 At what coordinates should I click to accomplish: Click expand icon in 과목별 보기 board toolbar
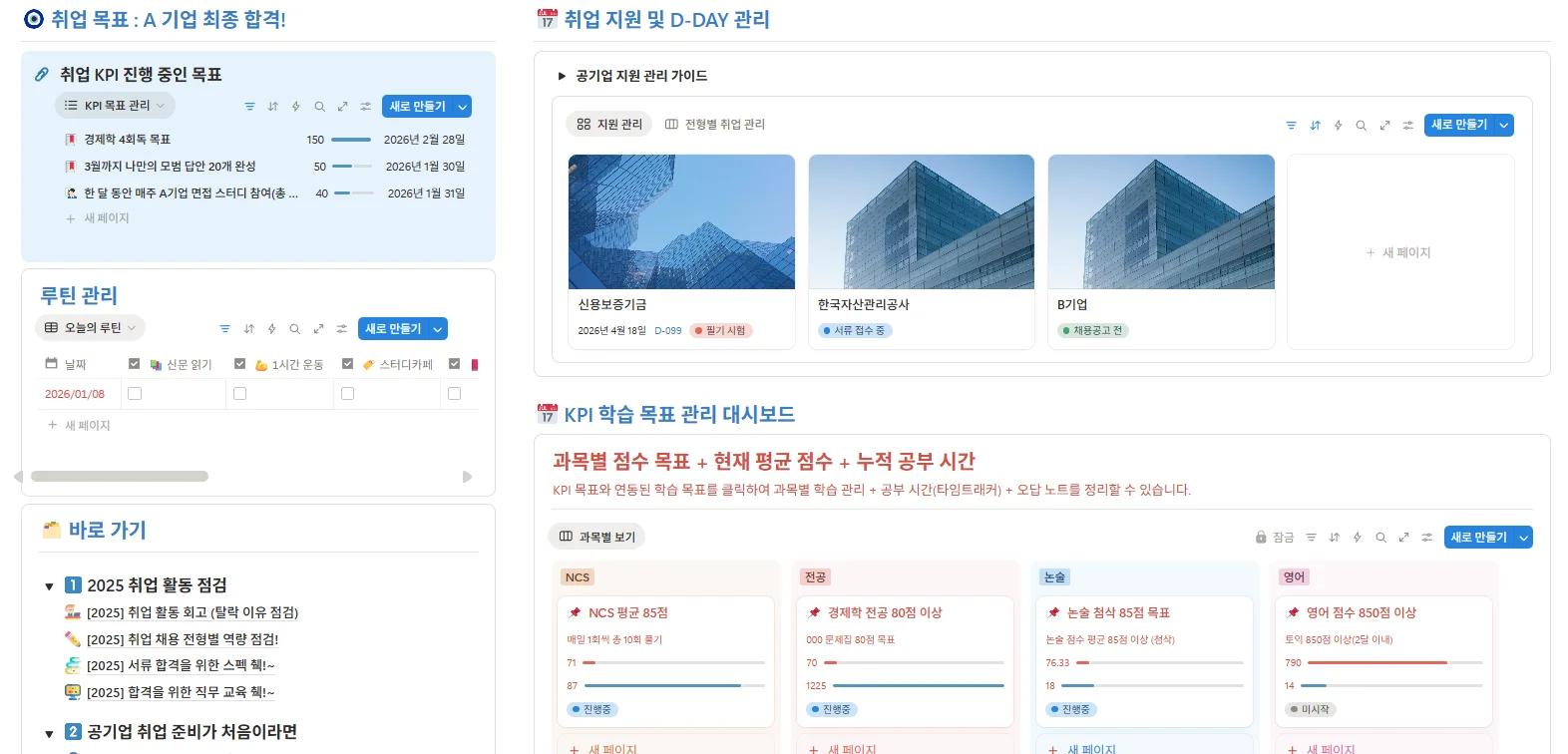click(x=1403, y=538)
